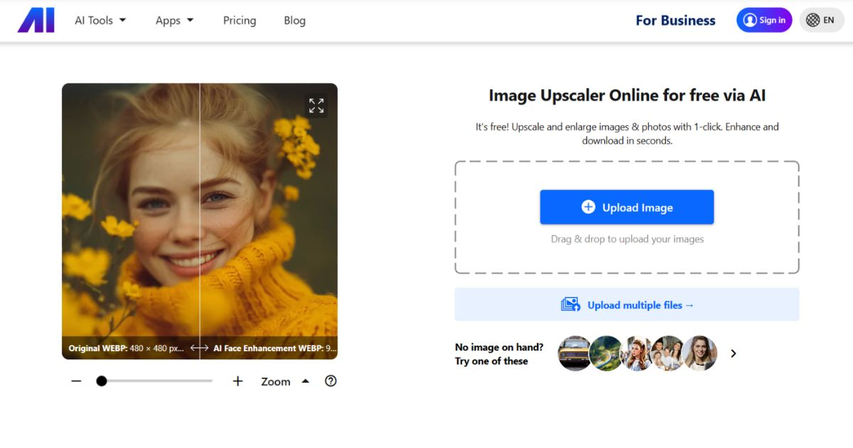Select the woman portrait third sample
The height and width of the screenshot is (448, 853).
click(637, 353)
